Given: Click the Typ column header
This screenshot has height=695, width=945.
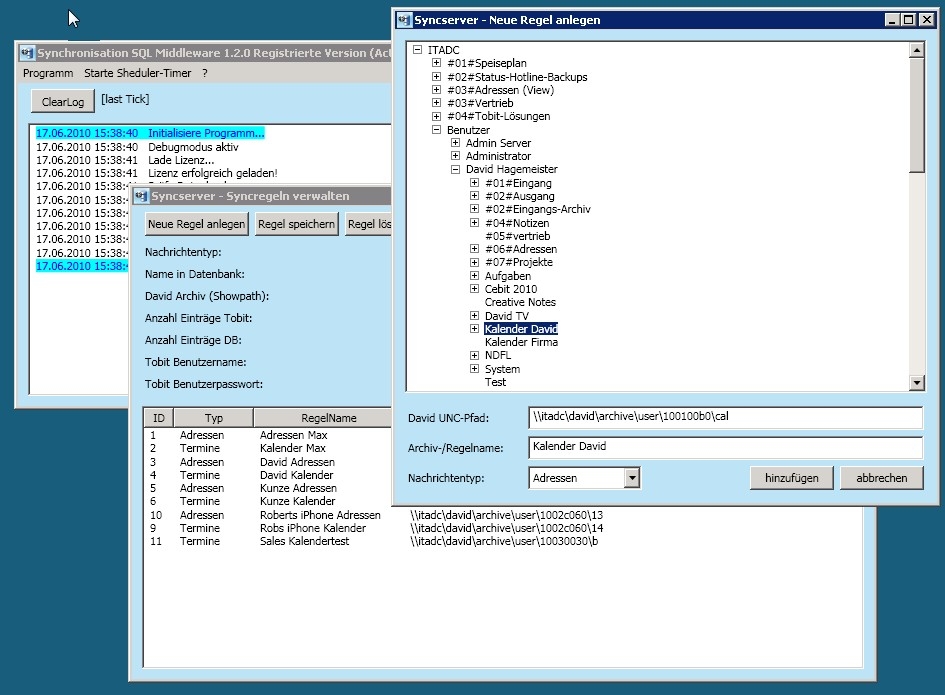Looking at the screenshot, I should 213,418.
